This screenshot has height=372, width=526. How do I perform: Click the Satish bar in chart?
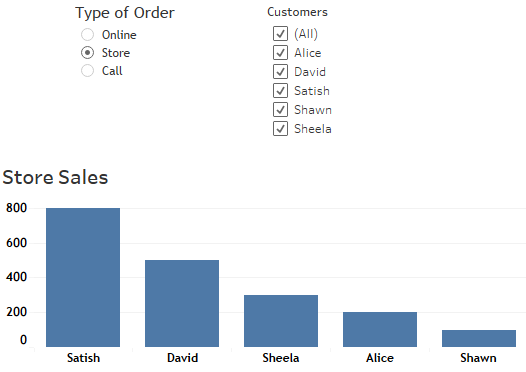coord(83,277)
